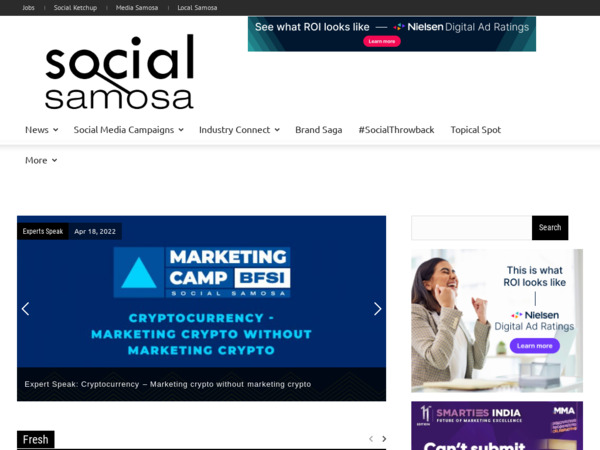Expand the More menu

41,160
